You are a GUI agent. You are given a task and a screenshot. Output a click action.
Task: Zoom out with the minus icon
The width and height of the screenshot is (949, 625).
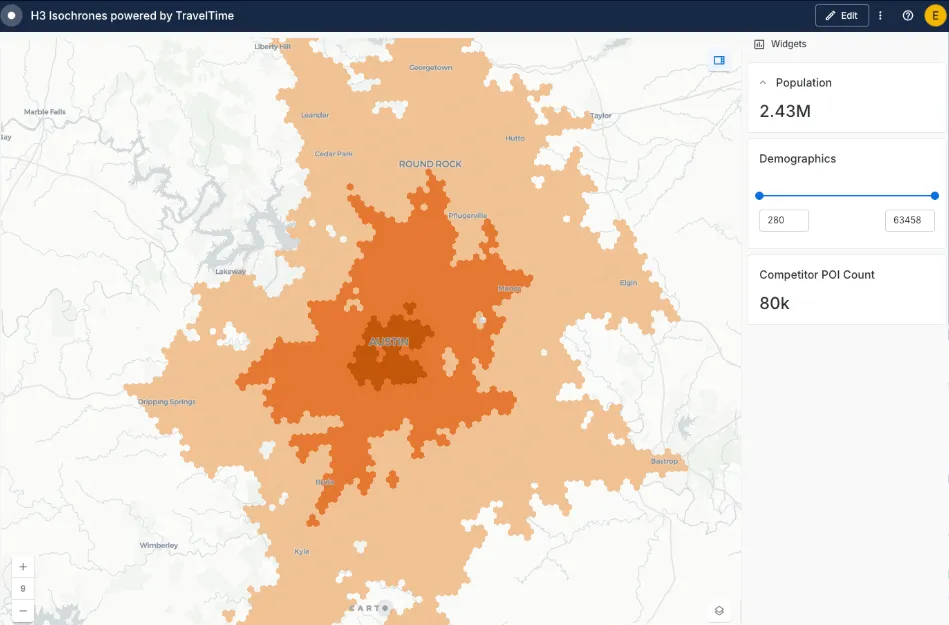pyautogui.click(x=23, y=610)
